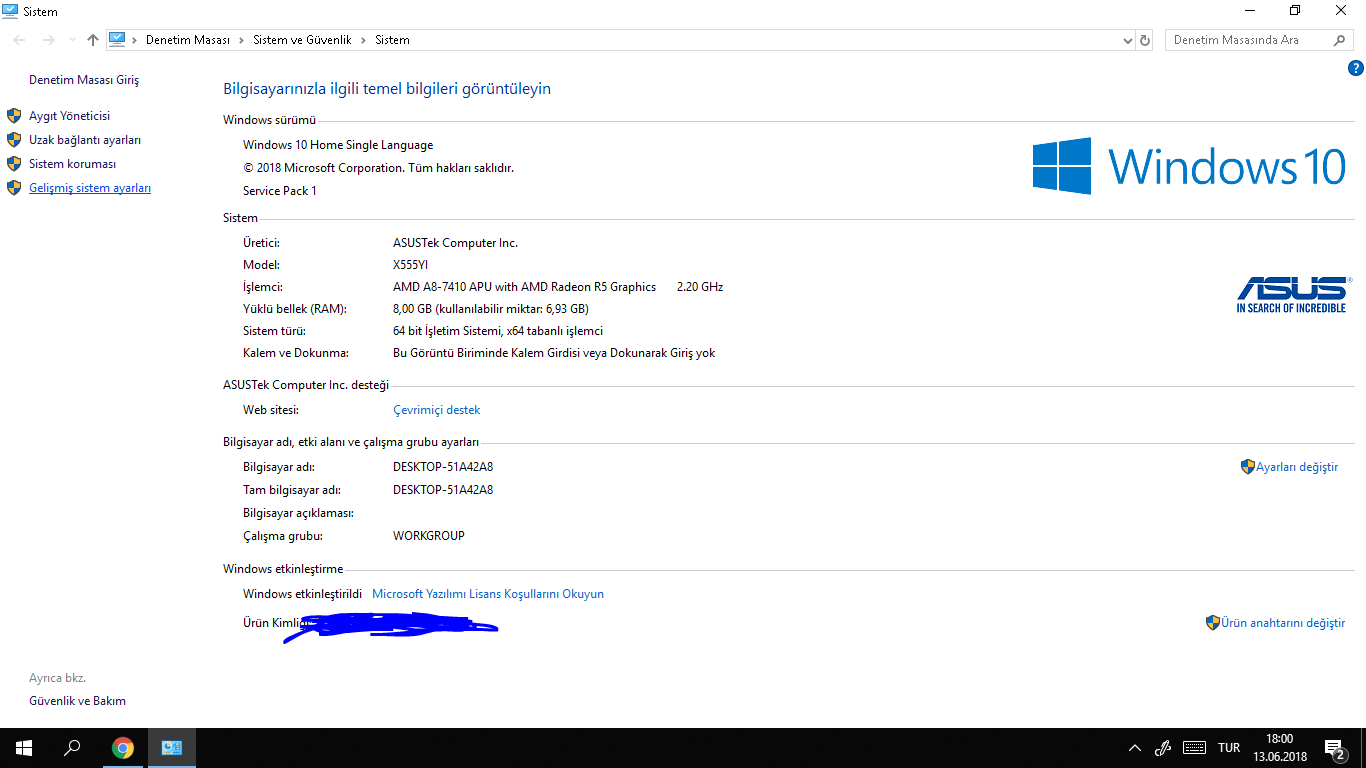
Task: Click the text X555YI model value
Action: coord(410,265)
